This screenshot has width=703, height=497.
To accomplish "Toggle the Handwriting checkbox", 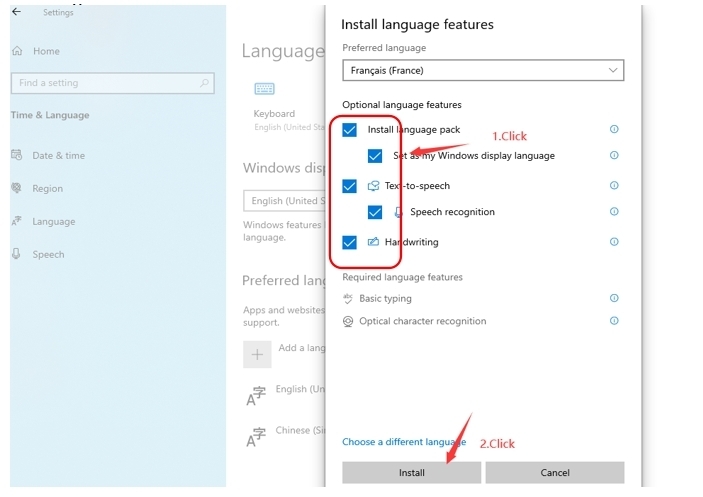I will pos(349,242).
